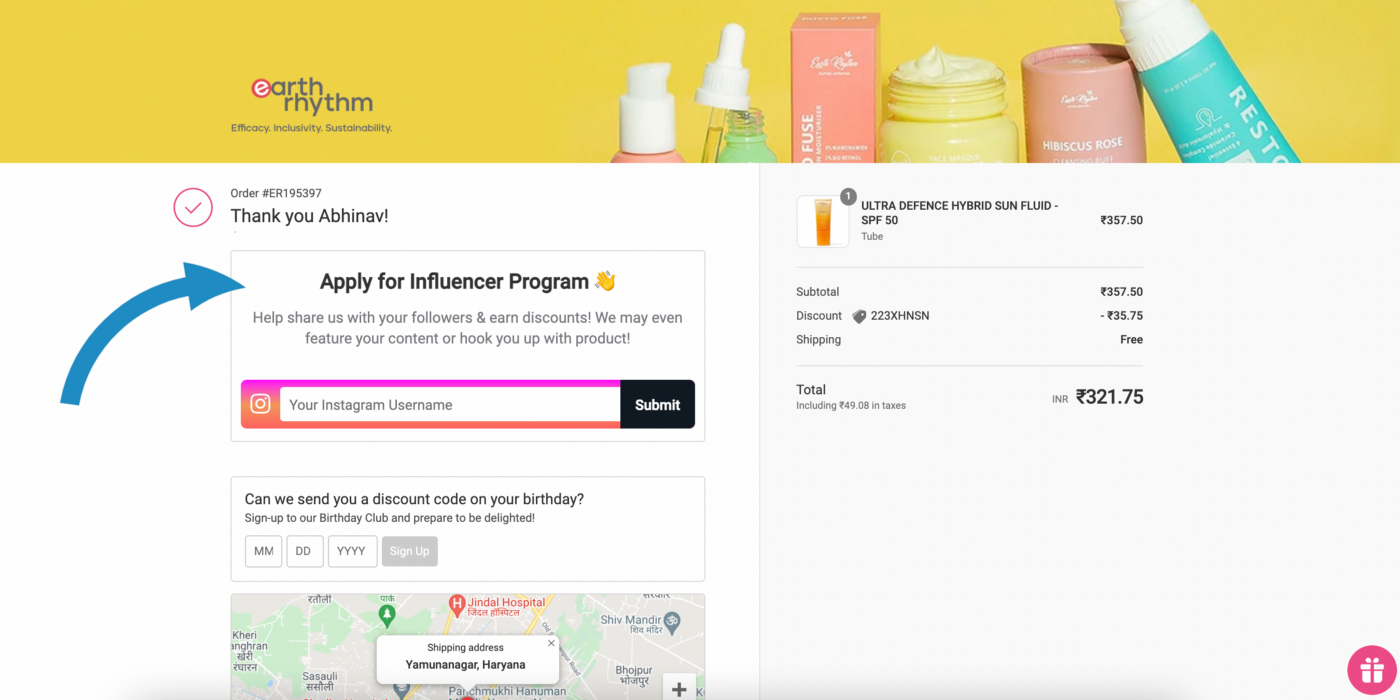
Task: Focus the Your Instagram Username field
Action: pos(450,404)
